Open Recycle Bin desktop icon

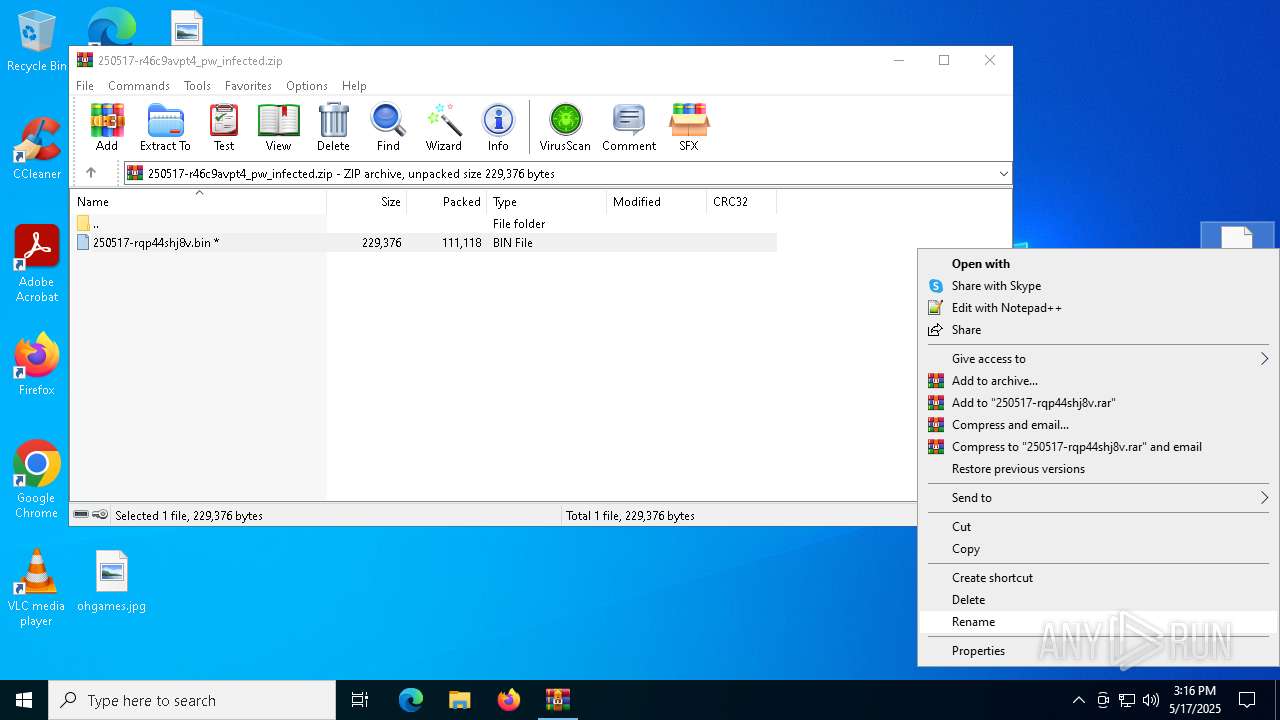pyautogui.click(x=37, y=42)
